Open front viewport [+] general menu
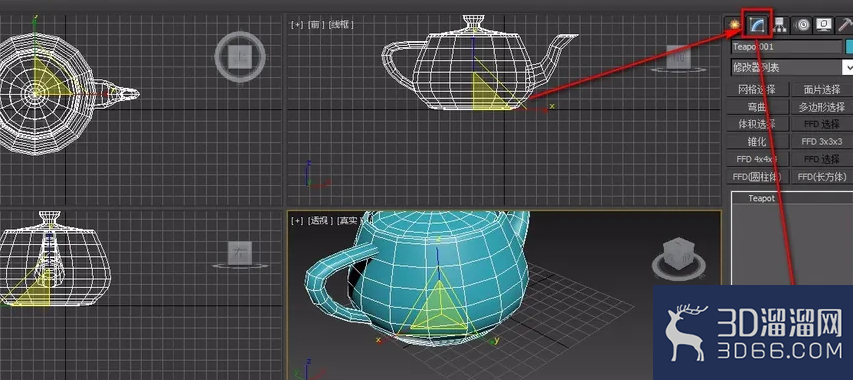The width and height of the screenshot is (853, 380). 297,24
